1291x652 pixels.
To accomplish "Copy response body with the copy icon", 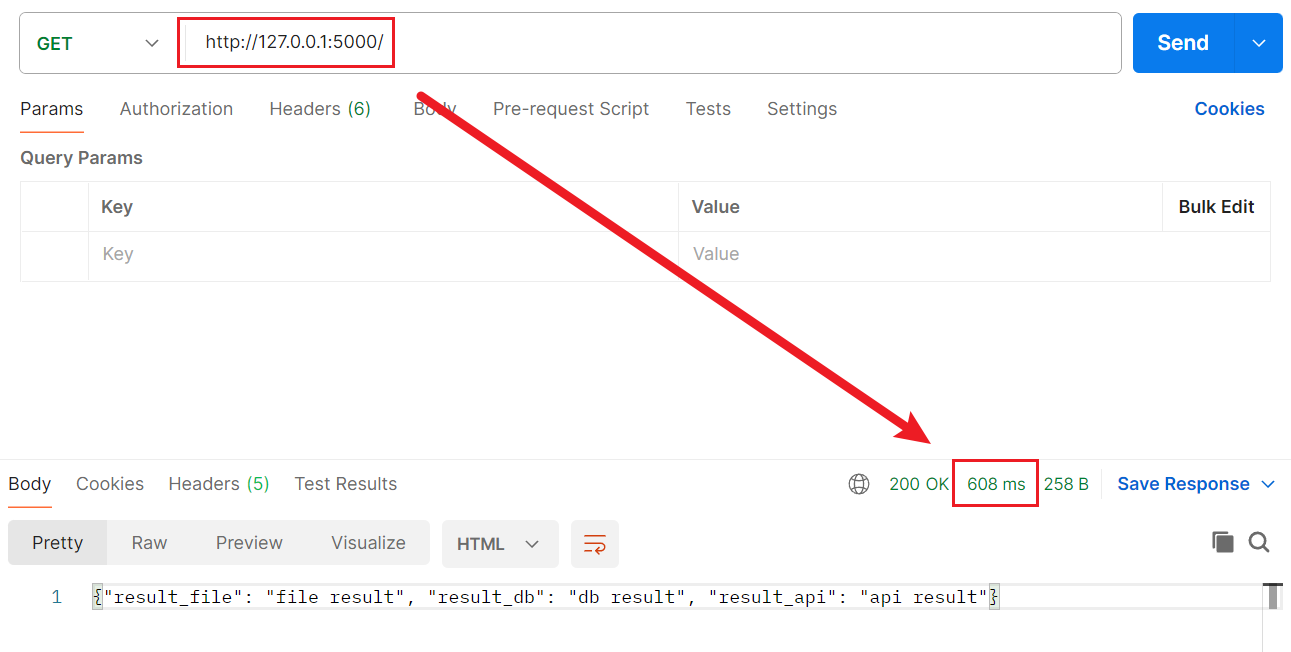I will point(1222,542).
